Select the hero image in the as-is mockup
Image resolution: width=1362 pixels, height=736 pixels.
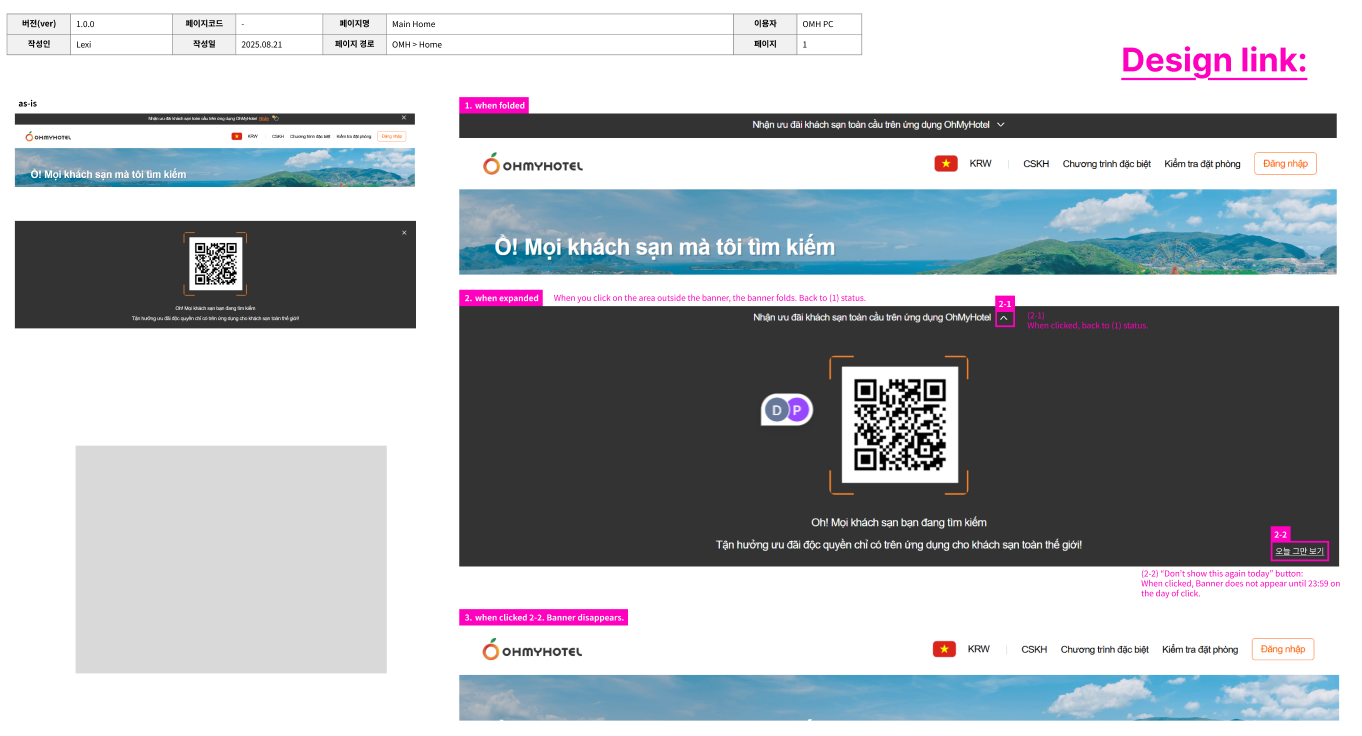point(215,167)
